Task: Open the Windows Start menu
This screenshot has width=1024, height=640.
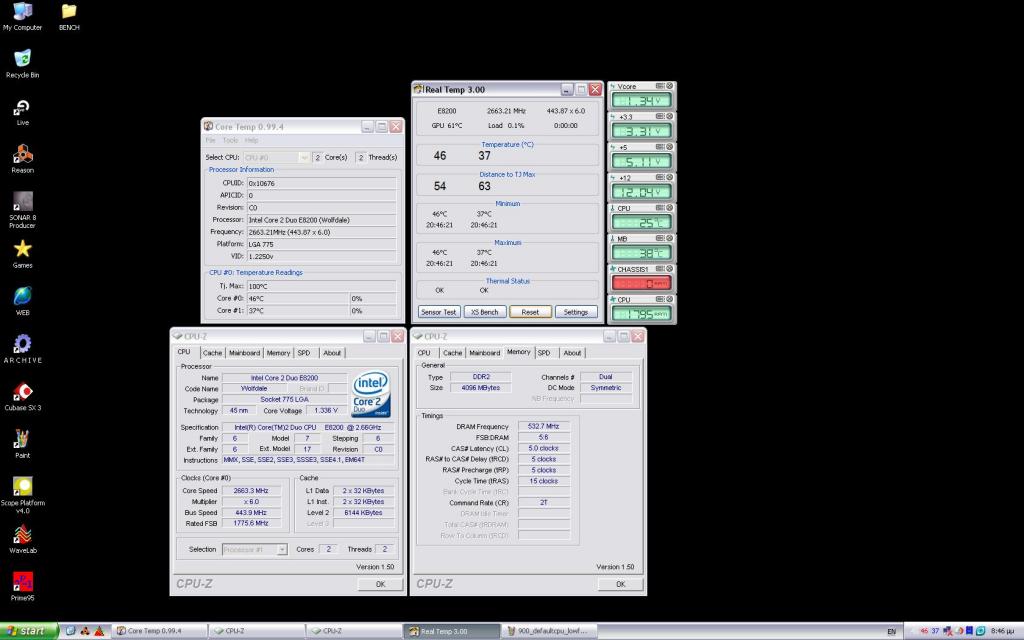Action: (29, 631)
